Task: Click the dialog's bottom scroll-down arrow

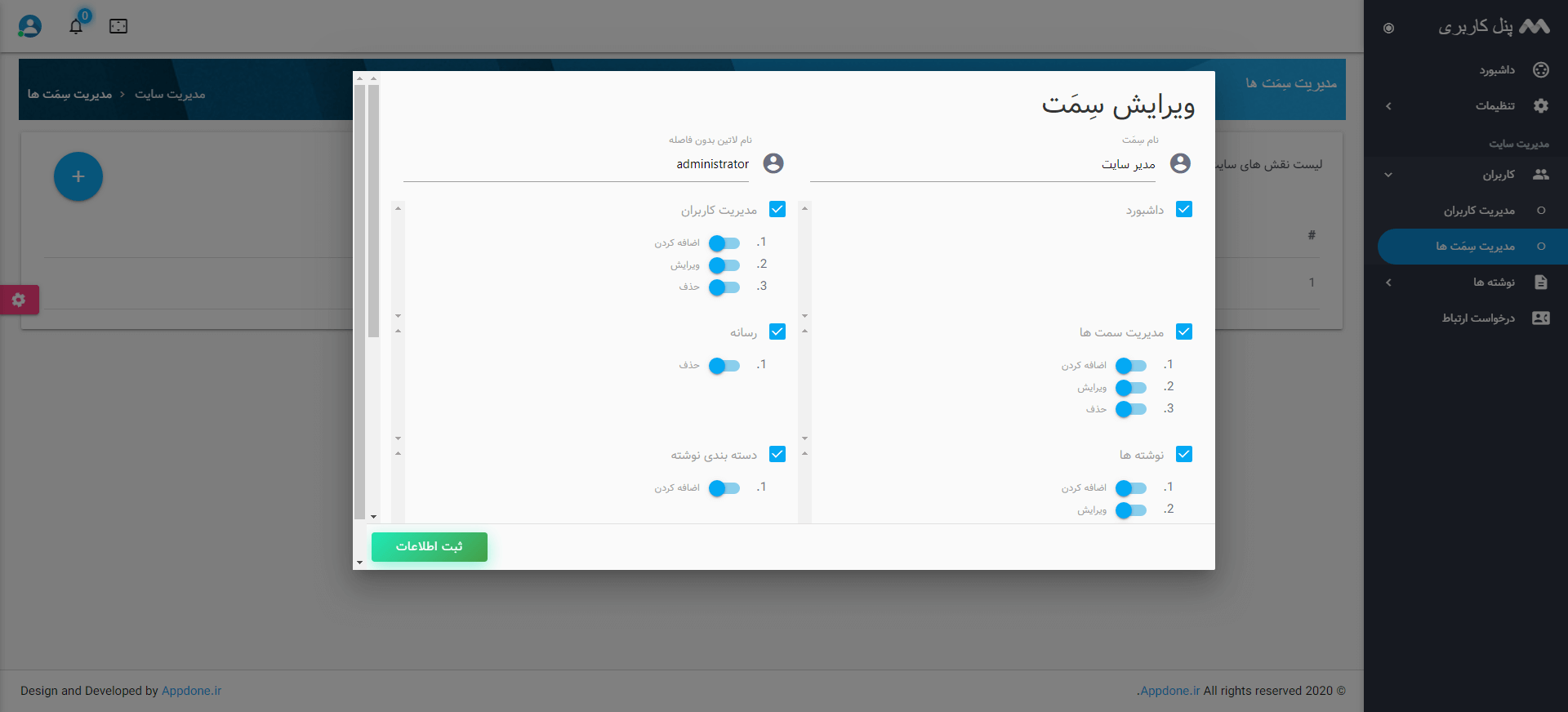Action: tap(359, 563)
